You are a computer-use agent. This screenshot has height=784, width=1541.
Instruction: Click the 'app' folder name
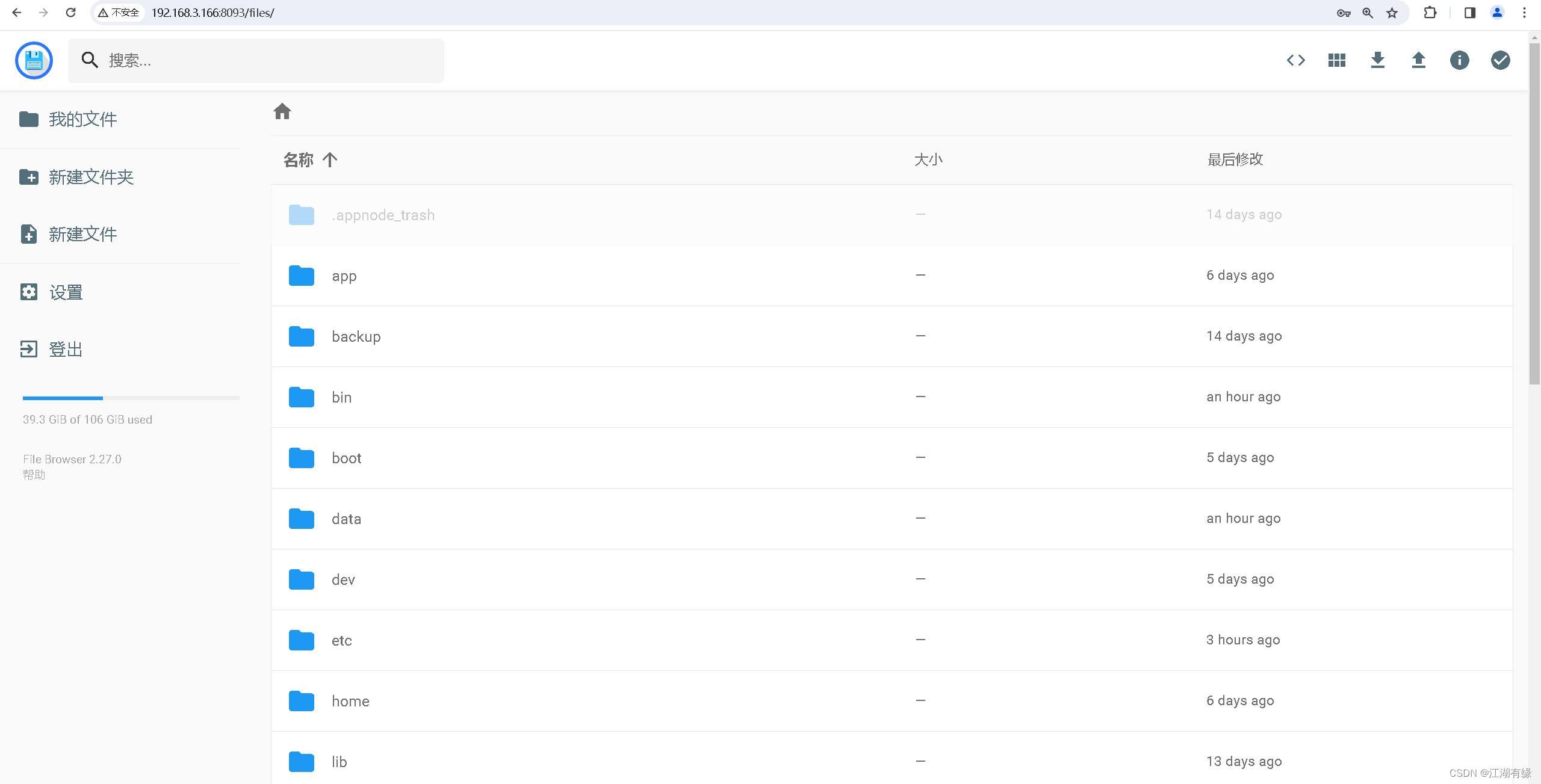pos(344,276)
